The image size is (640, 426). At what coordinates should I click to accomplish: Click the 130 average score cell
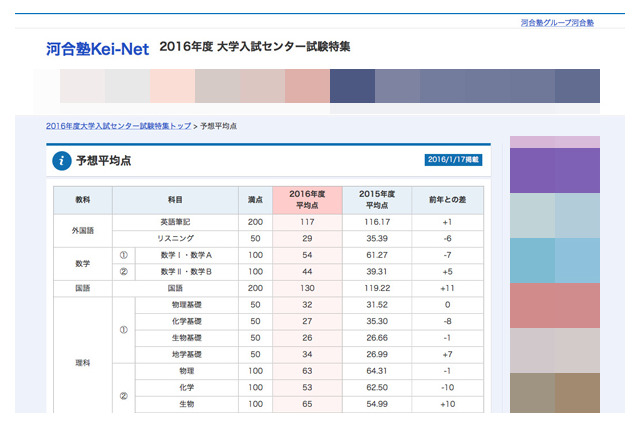[x=307, y=288]
